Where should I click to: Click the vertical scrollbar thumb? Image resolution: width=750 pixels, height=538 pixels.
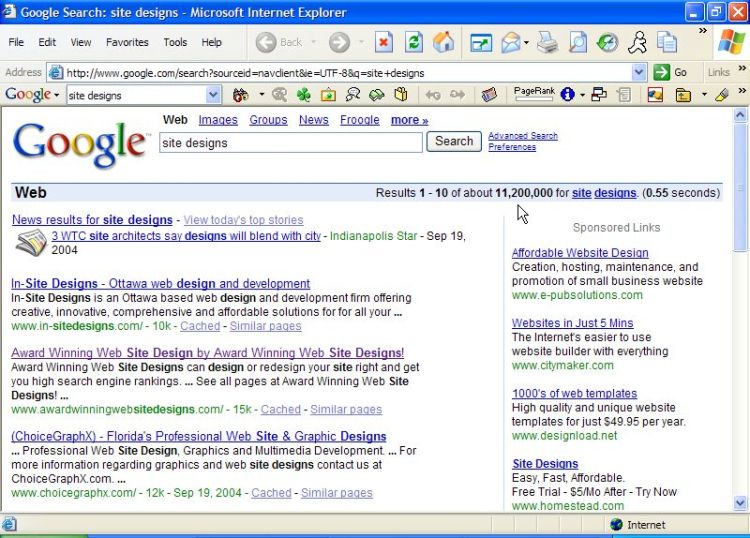pyautogui.click(x=740, y=187)
